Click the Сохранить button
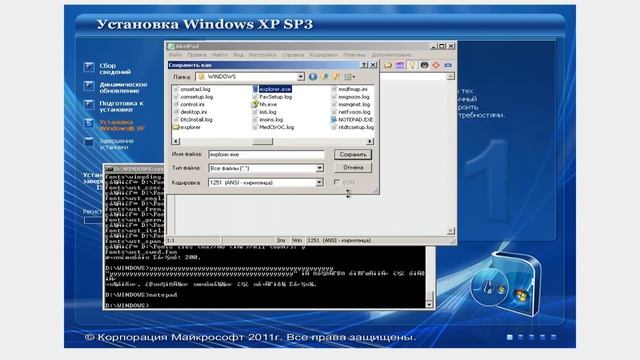This screenshot has width=640, height=360. click(x=353, y=154)
